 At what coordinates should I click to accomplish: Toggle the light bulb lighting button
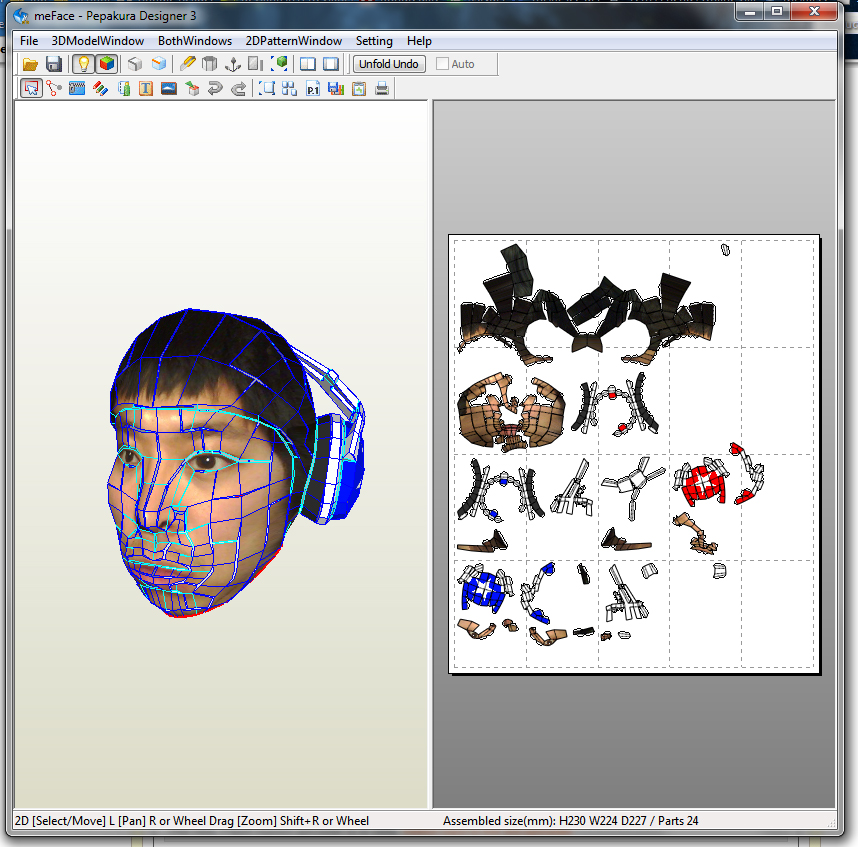coord(83,64)
